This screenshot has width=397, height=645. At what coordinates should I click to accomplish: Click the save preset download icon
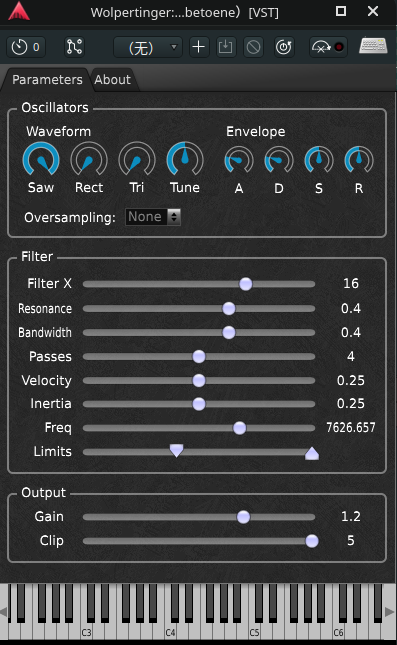click(x=225, y=47)
